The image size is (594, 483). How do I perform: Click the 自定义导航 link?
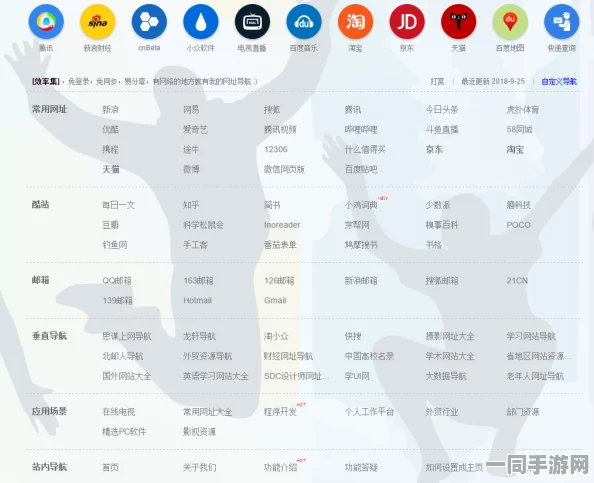[x=559, y=81]
